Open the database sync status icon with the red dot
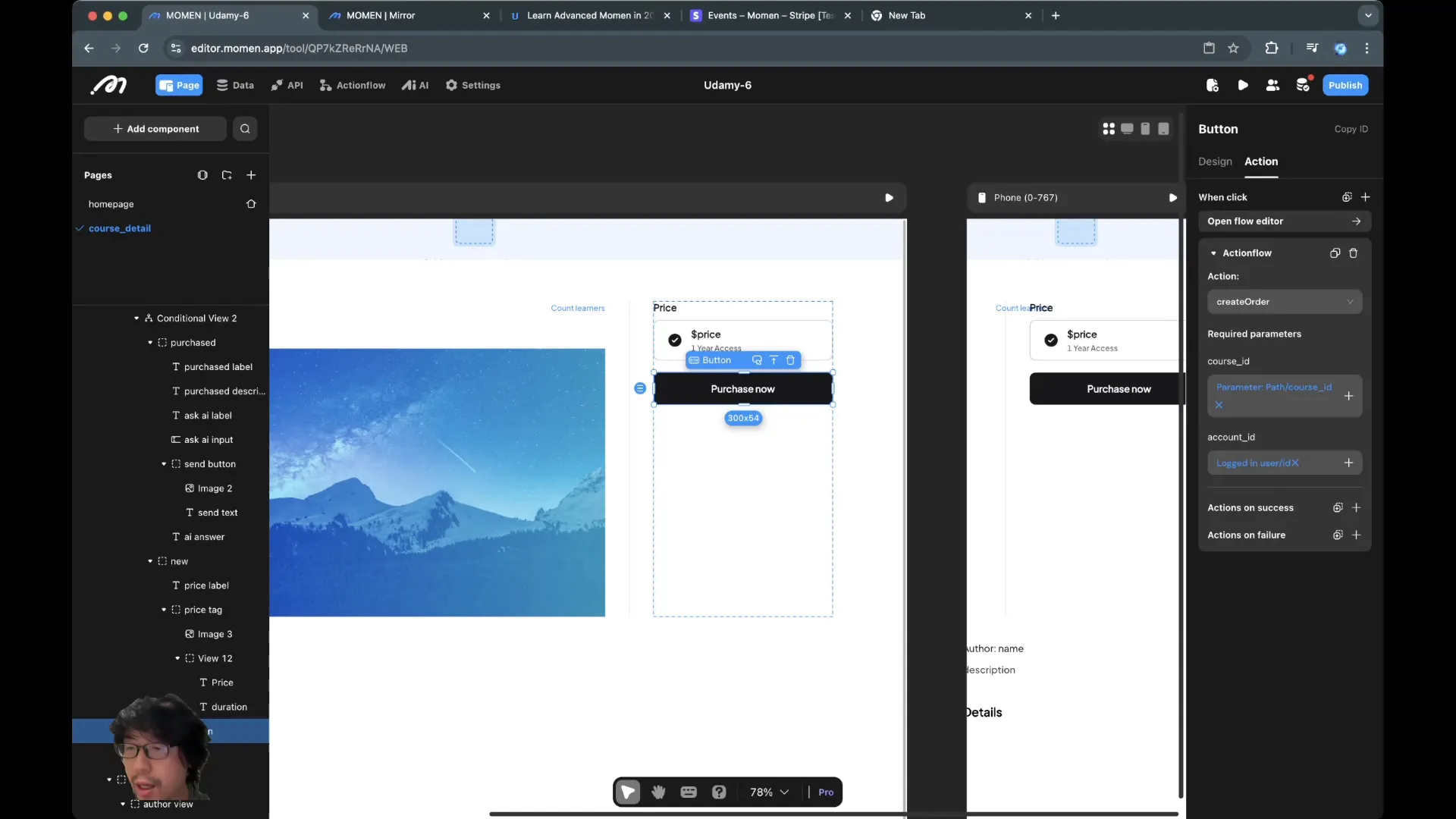Image resolution: width=1456 pixels, height=819 pixels. [1304, 84]
